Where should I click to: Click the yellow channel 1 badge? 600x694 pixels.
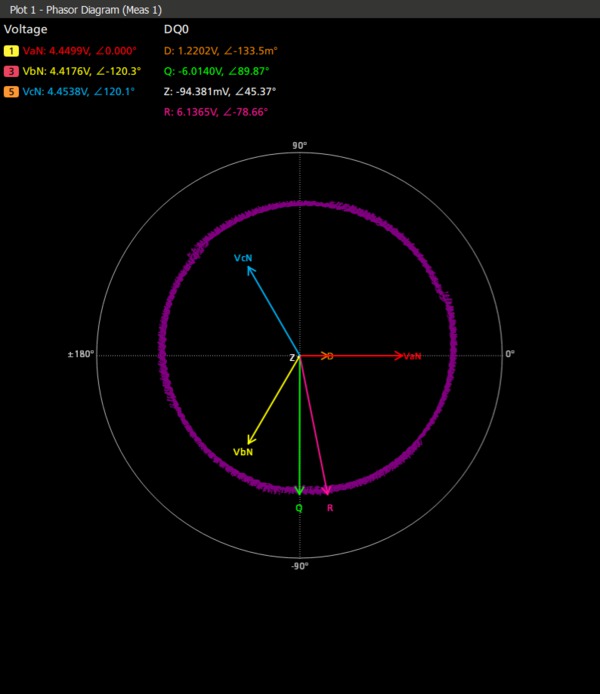(10, 50)
